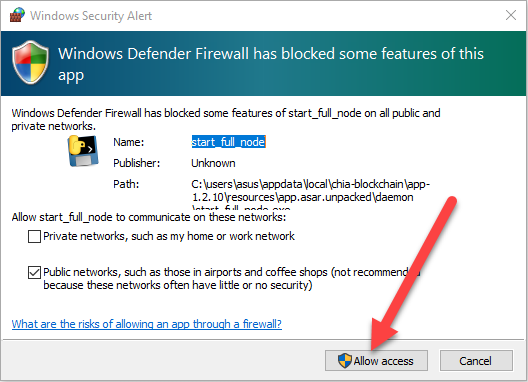Viewport: 528px width, 382px height.
Task: Click the firewall icon in title bar
Action: [x=17, y=15]
